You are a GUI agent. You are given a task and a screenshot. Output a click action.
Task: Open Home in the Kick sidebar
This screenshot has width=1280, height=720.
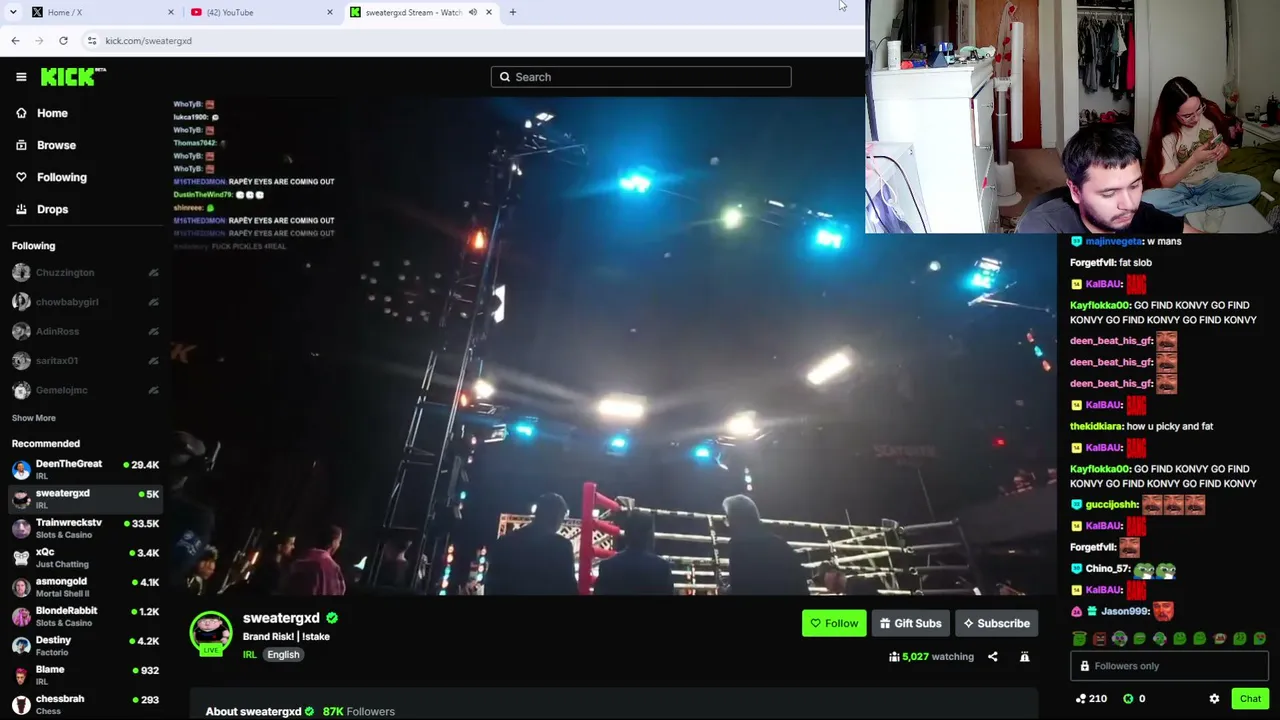(x=52, y=113)
